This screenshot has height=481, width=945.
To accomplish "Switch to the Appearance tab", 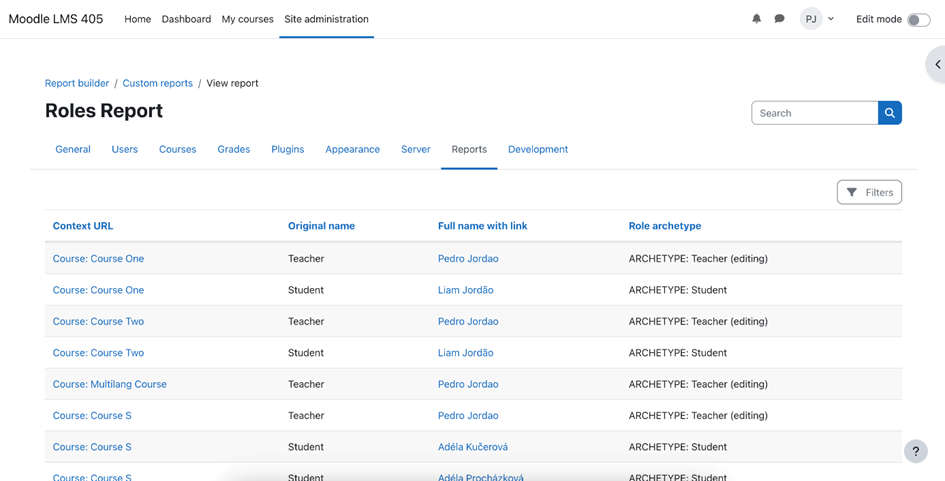I will click(x=353, y=149).
